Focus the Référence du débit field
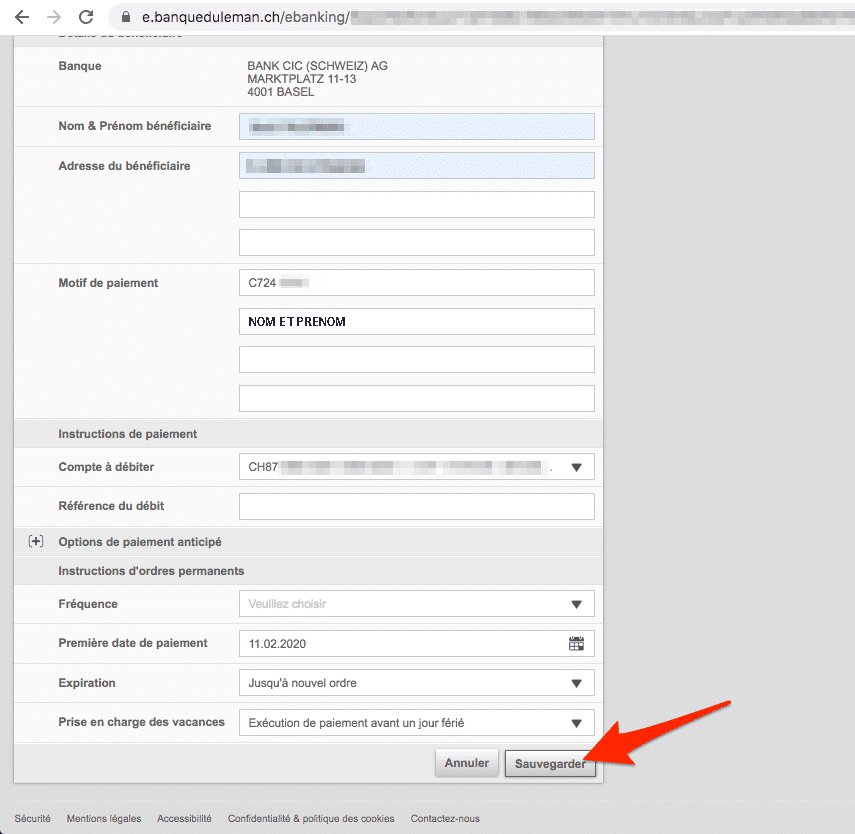This screenshot has height=834, width=855. [x=417, y=507]
